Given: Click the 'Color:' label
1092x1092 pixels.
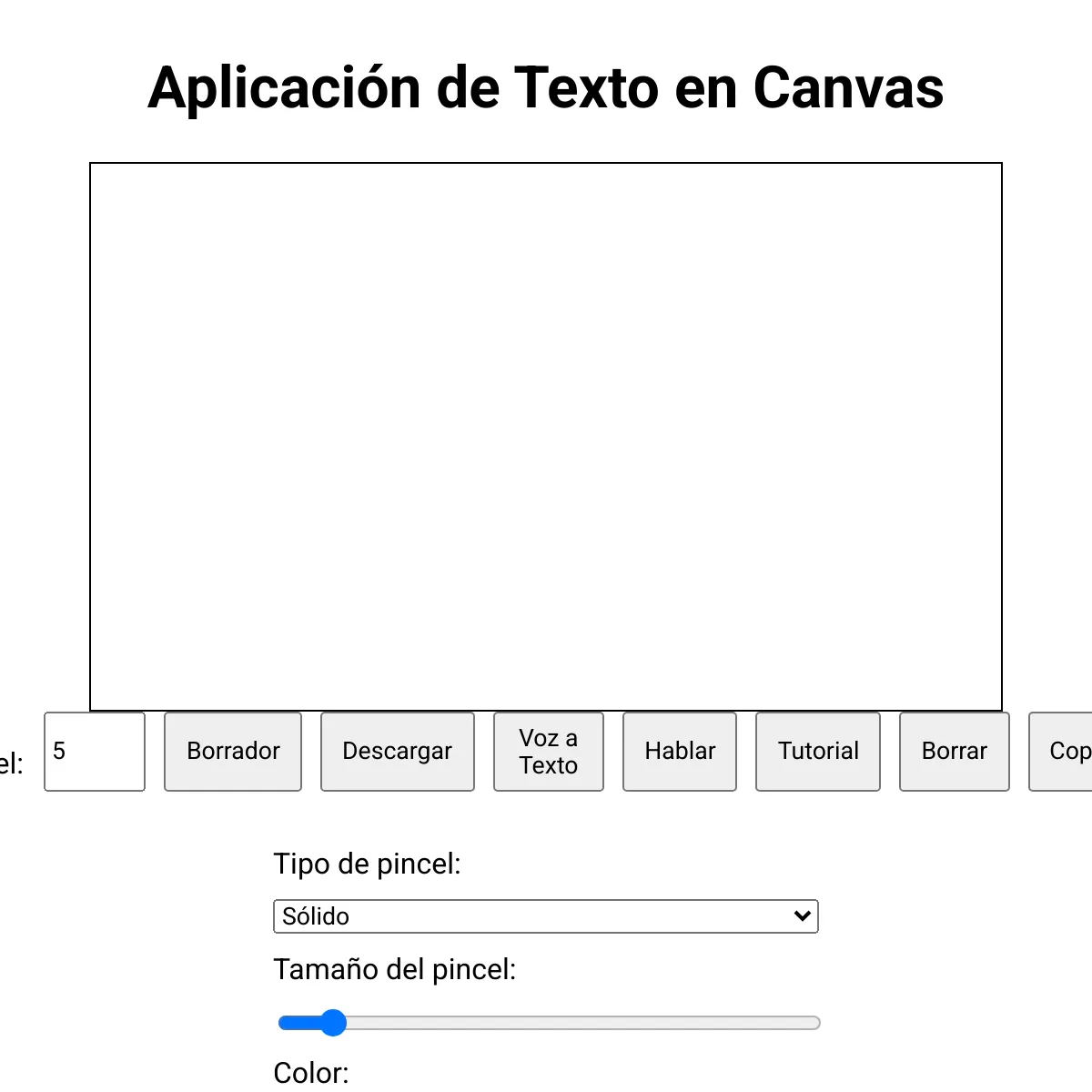Looking at the screenshot, I should (311, 1074).
